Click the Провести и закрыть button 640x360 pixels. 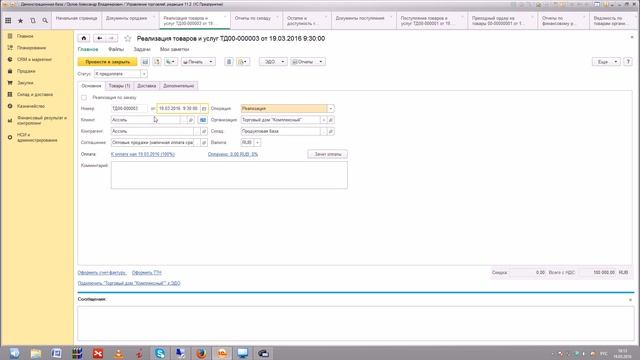coord(107,62)
